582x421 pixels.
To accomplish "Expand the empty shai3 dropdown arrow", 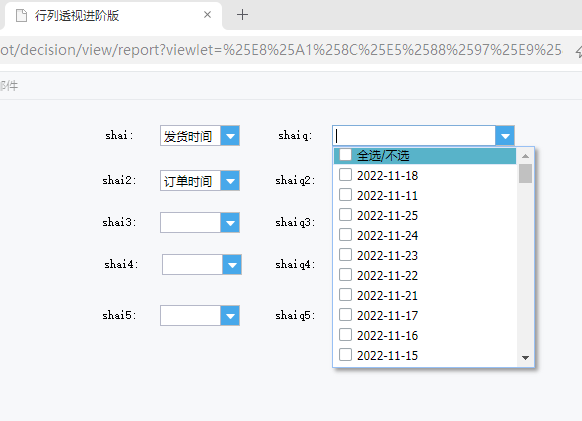I will 230,223.
